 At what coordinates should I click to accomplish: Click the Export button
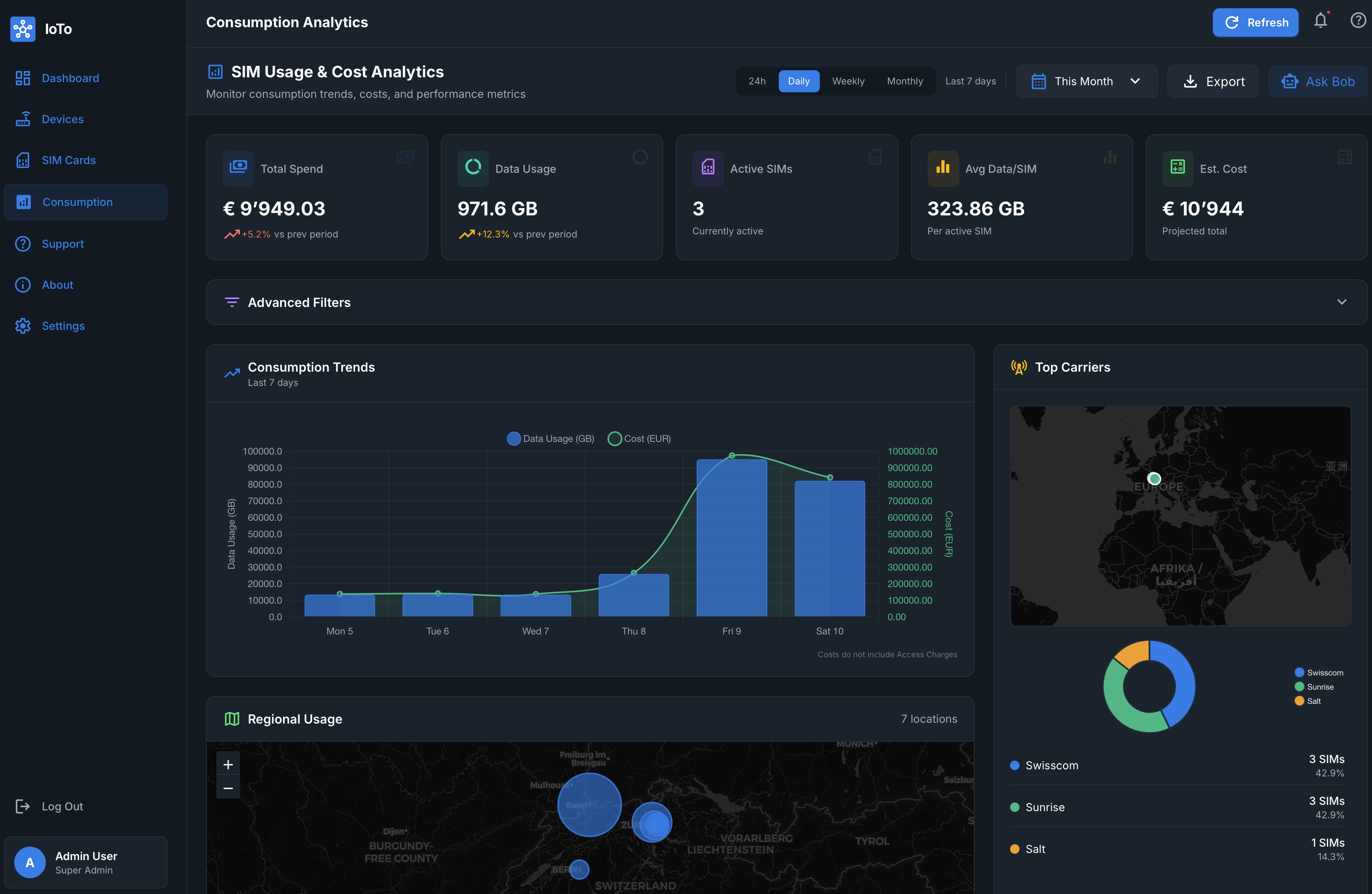(x=1213, y=81)
